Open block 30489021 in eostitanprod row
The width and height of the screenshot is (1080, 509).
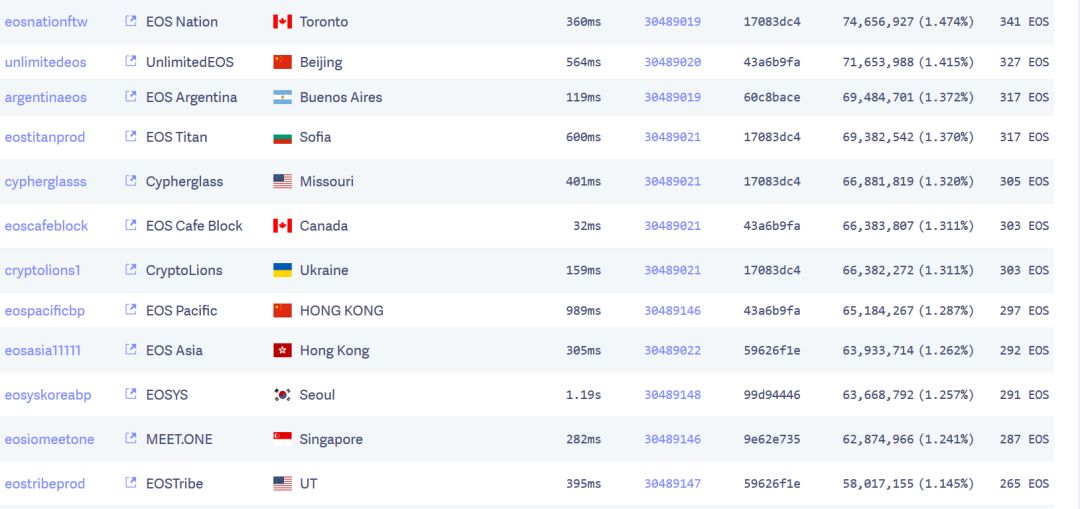672,137
